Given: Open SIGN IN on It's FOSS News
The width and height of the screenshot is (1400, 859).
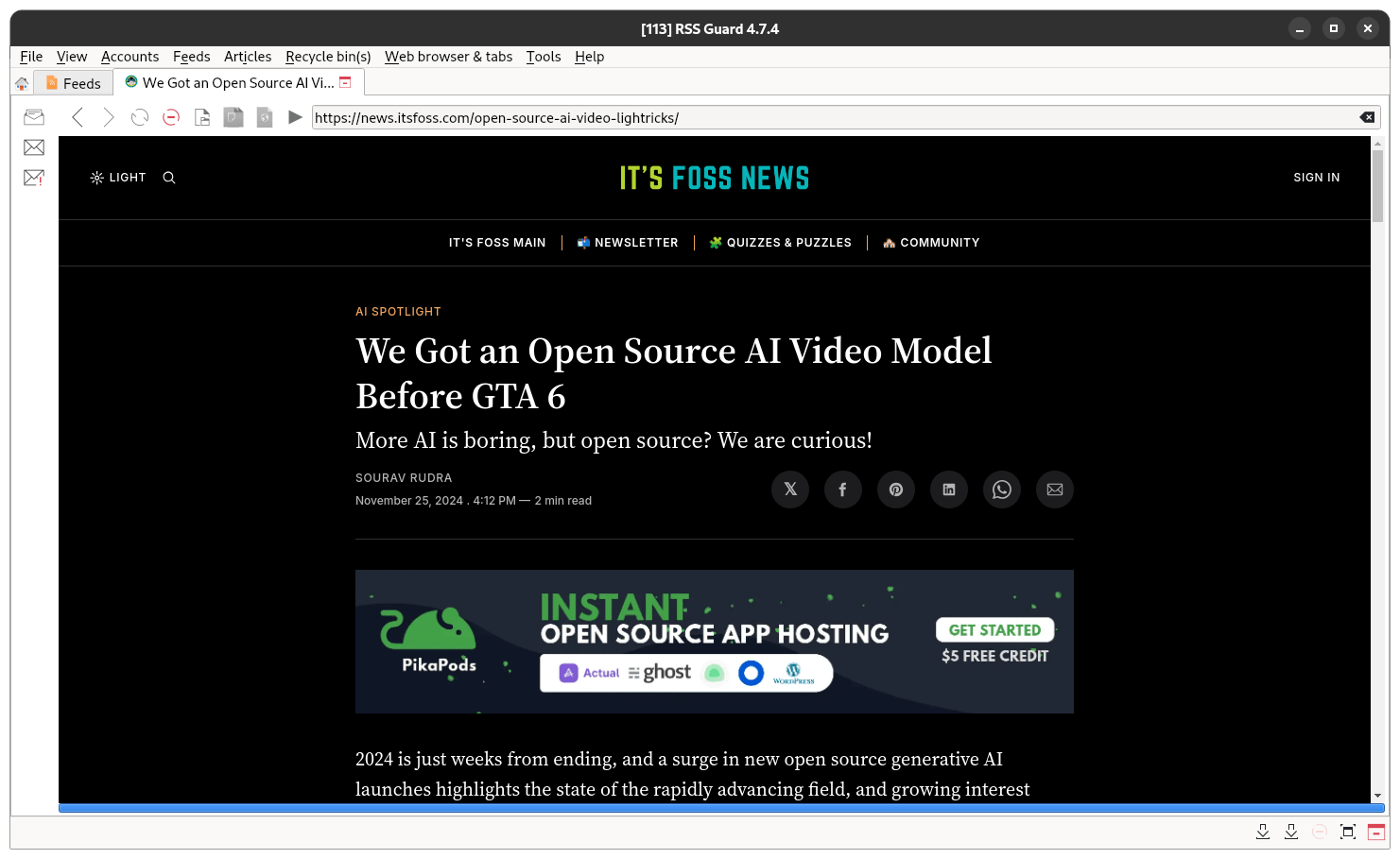Looking at the screenshot, I should point(1316,177).
